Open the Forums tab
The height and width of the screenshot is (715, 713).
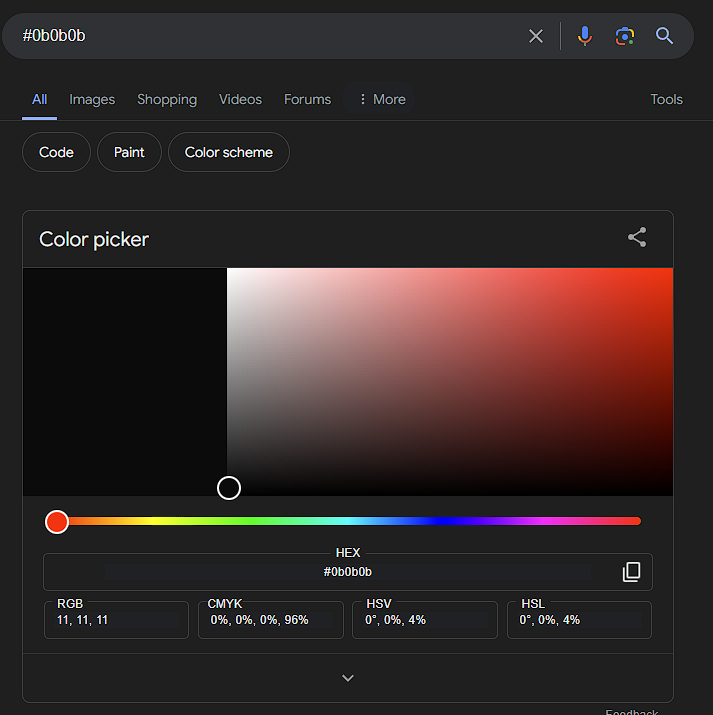pyautogui.click(x=307, y=99)
